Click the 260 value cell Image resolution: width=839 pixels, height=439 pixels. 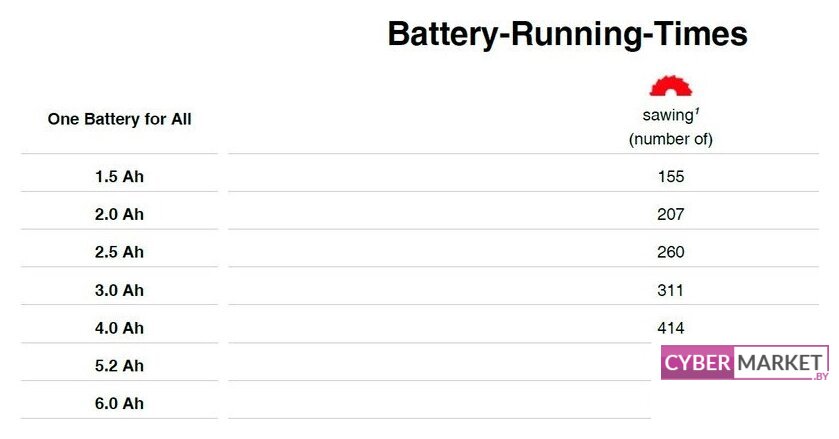tap(670, 252)
